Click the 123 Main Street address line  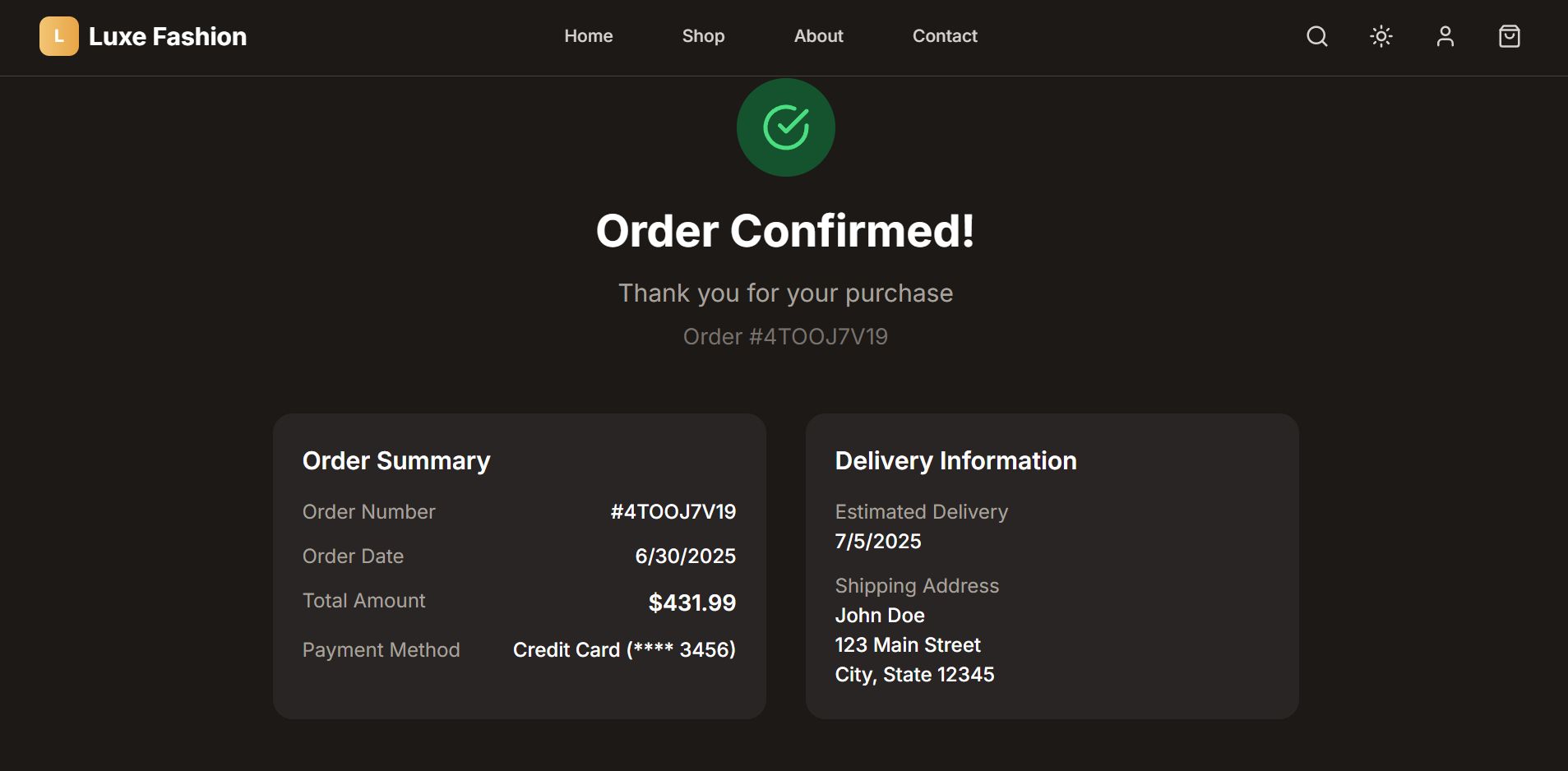[908, 645]
